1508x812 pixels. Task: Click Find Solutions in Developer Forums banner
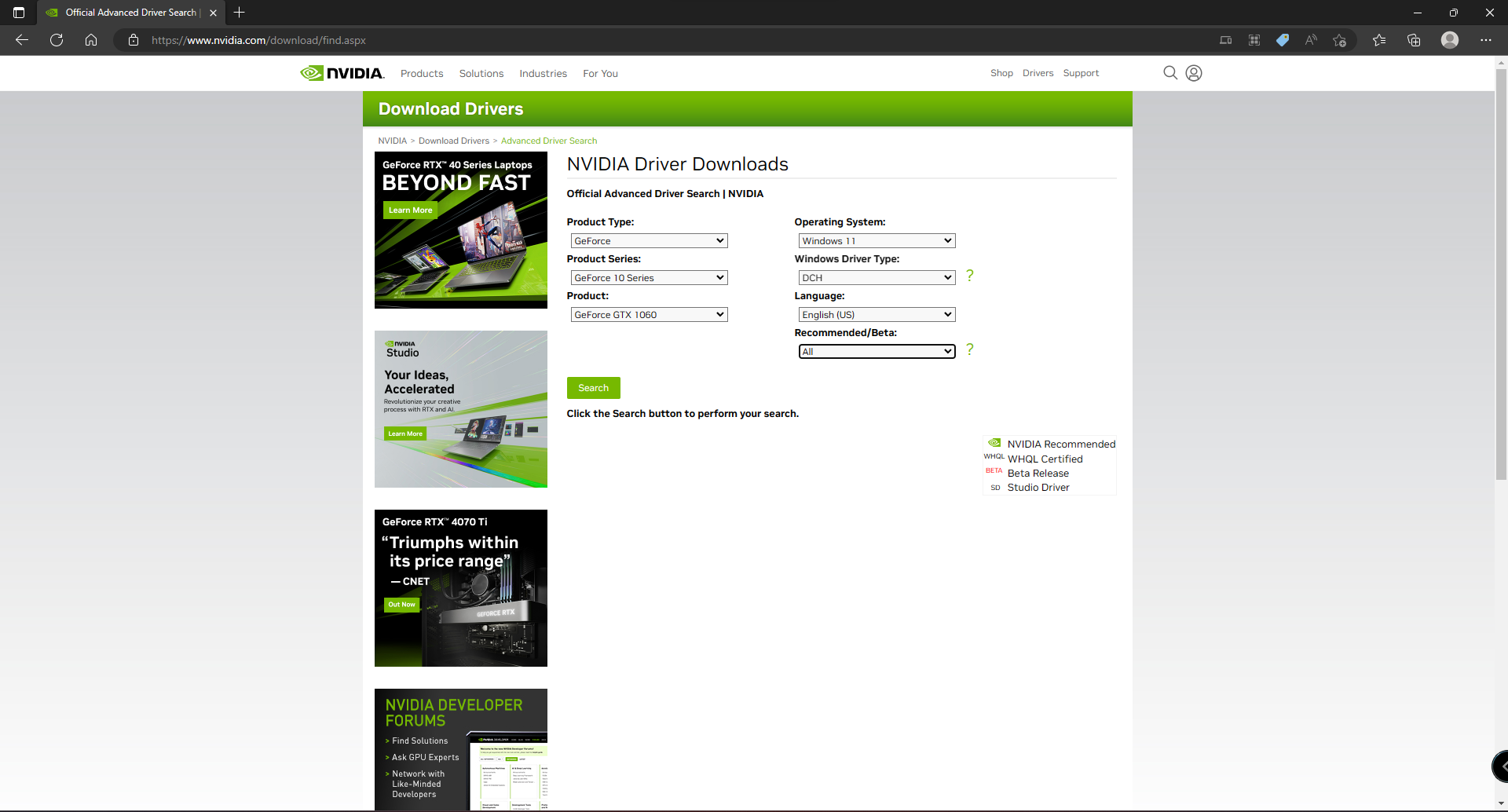pos(419,741)
